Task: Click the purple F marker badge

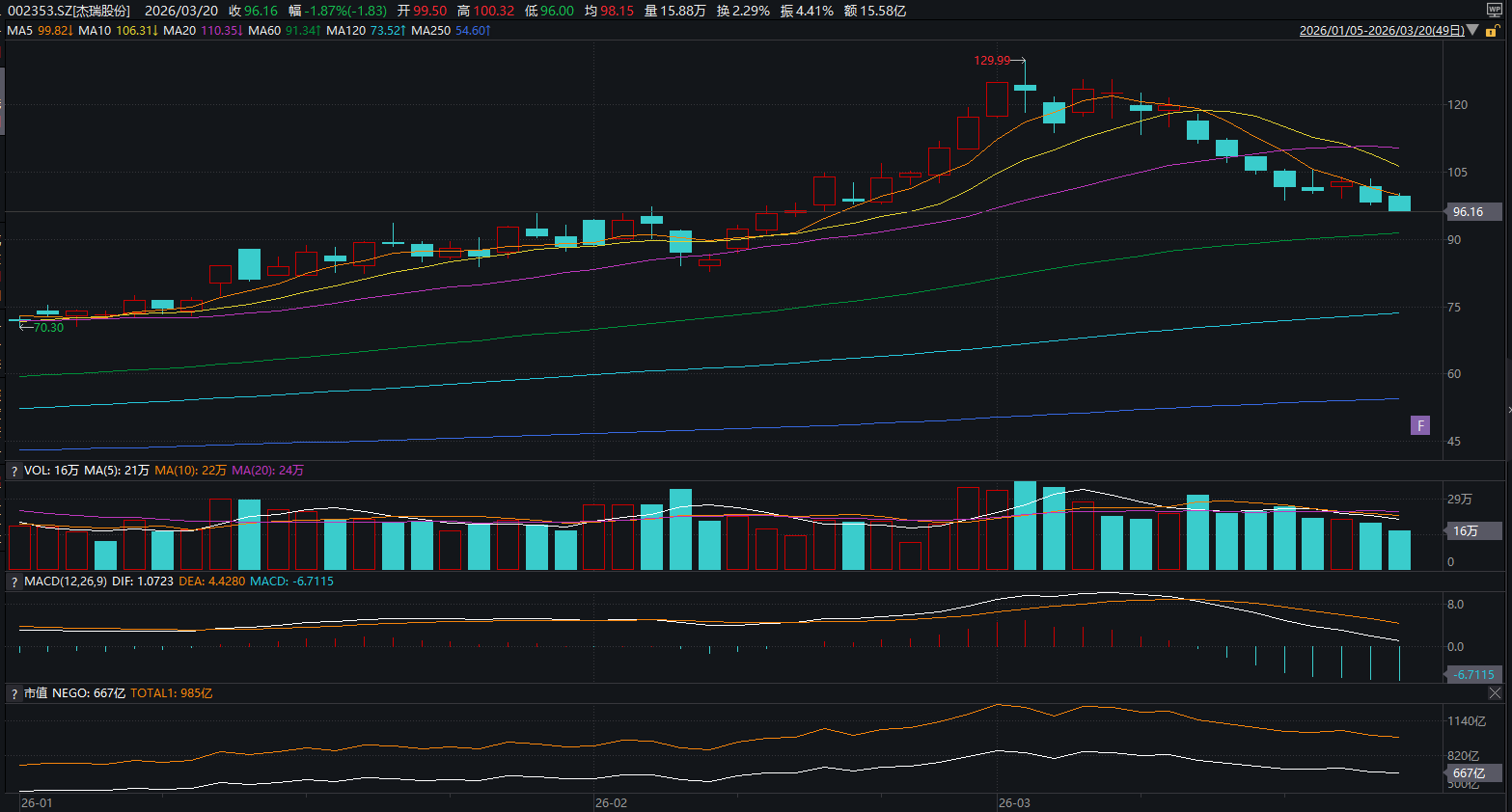Action: click(x=1419, y=425)
